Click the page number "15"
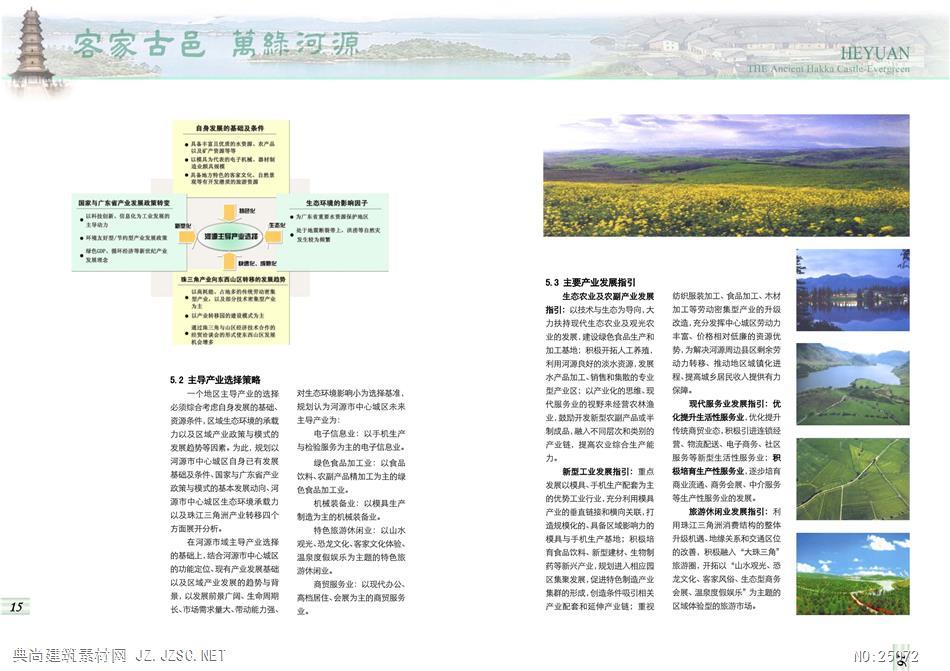This screenshot has height=671, width=950. (16, 607)
